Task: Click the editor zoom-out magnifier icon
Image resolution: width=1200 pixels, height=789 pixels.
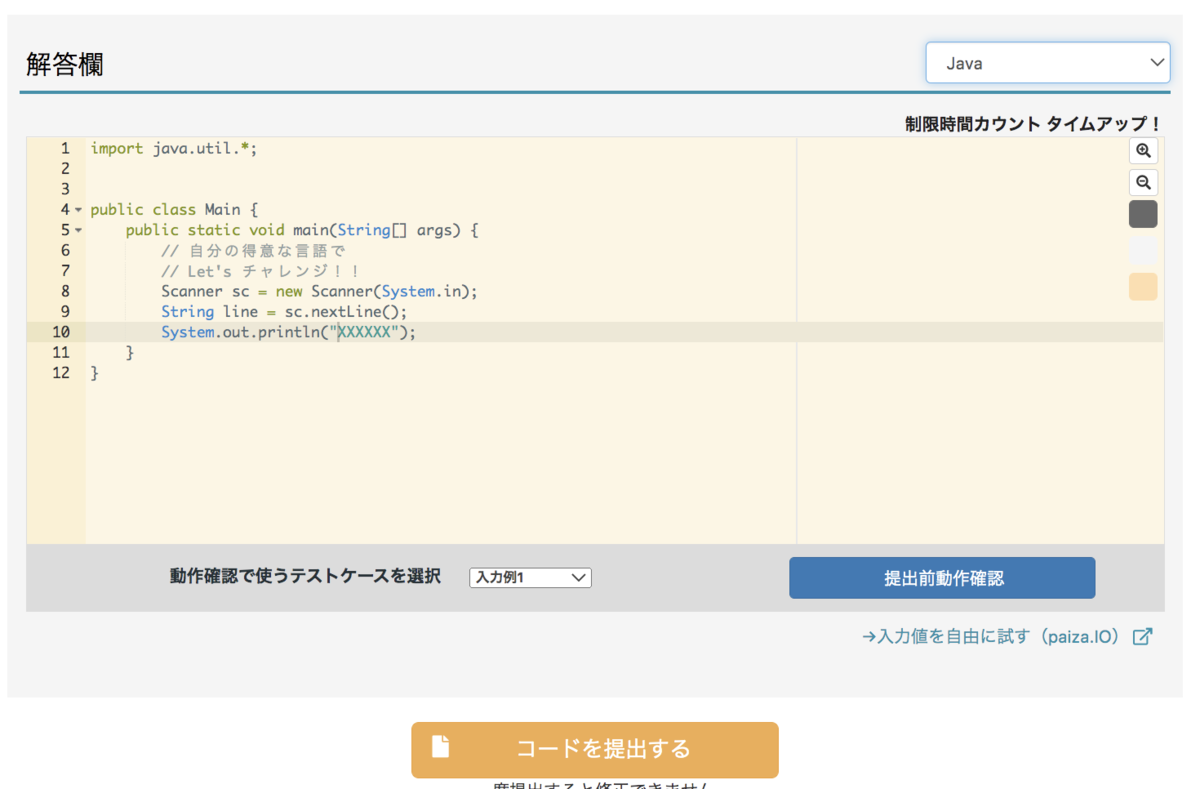Action: 1143,182
